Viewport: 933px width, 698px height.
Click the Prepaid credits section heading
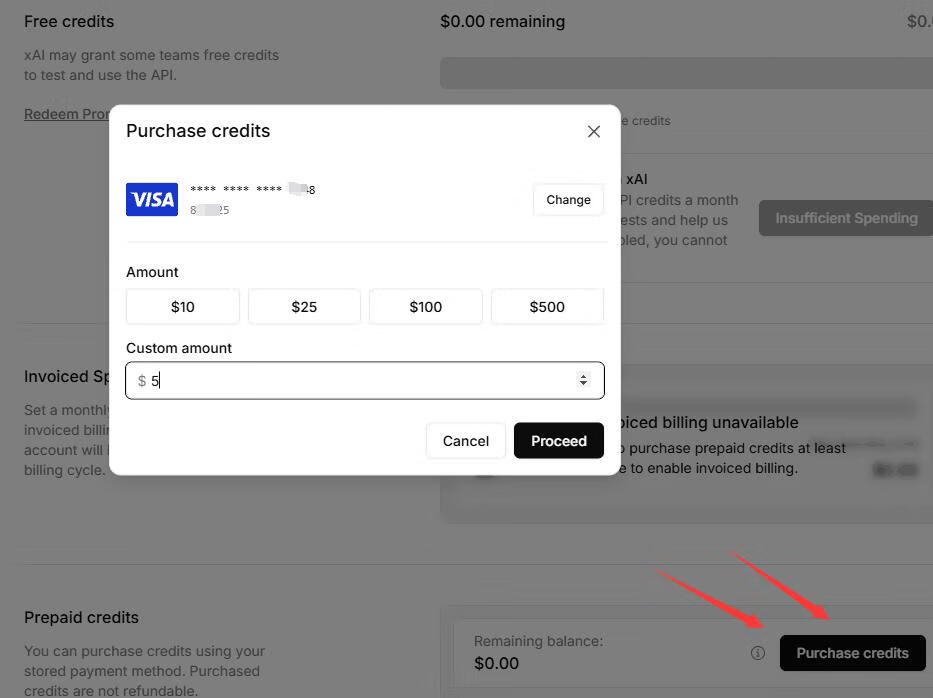click(x=81, y=617)
